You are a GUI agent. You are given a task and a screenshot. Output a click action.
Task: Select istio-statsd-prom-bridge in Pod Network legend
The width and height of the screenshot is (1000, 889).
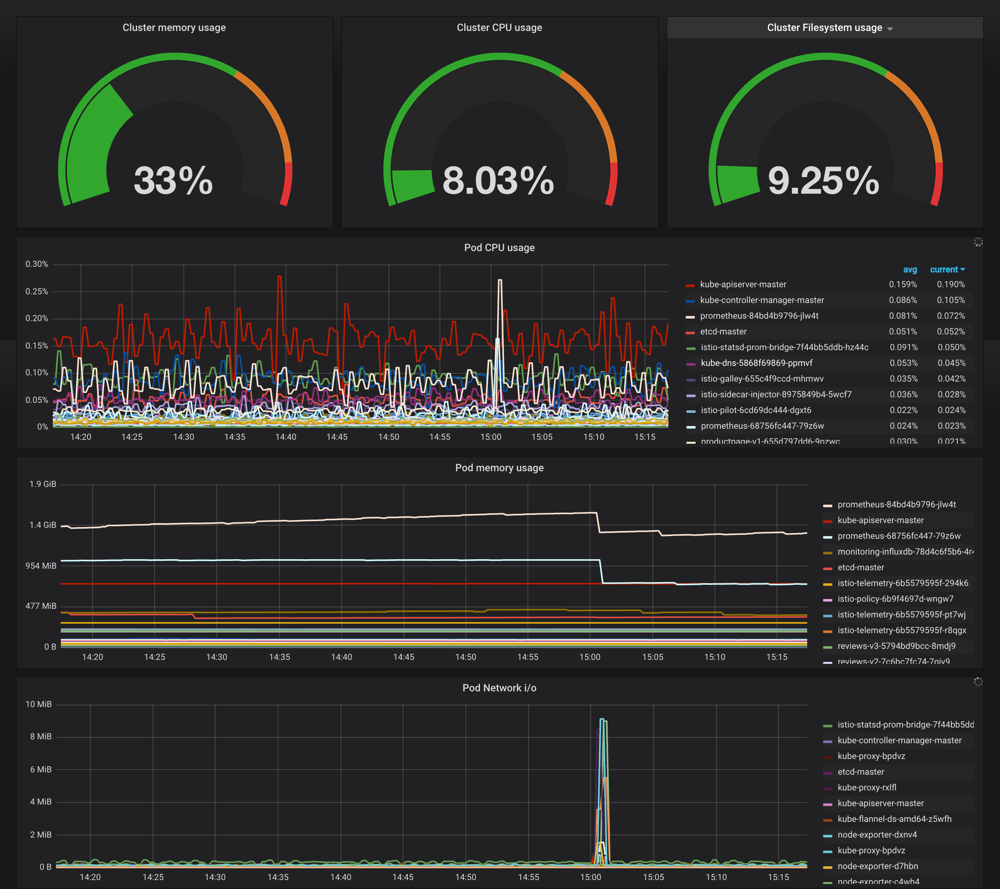tap(906, 724)
